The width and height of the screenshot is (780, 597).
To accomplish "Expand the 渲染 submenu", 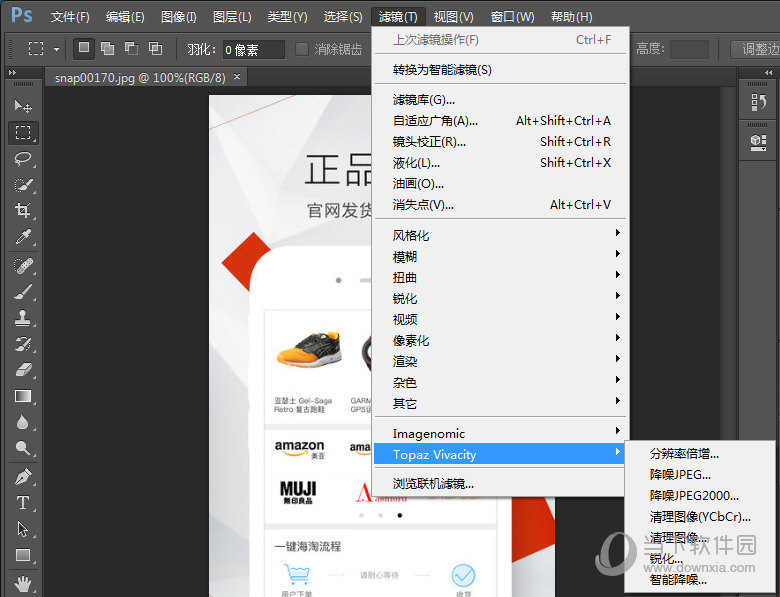I will pyautogui.click(x=499, y=361).
